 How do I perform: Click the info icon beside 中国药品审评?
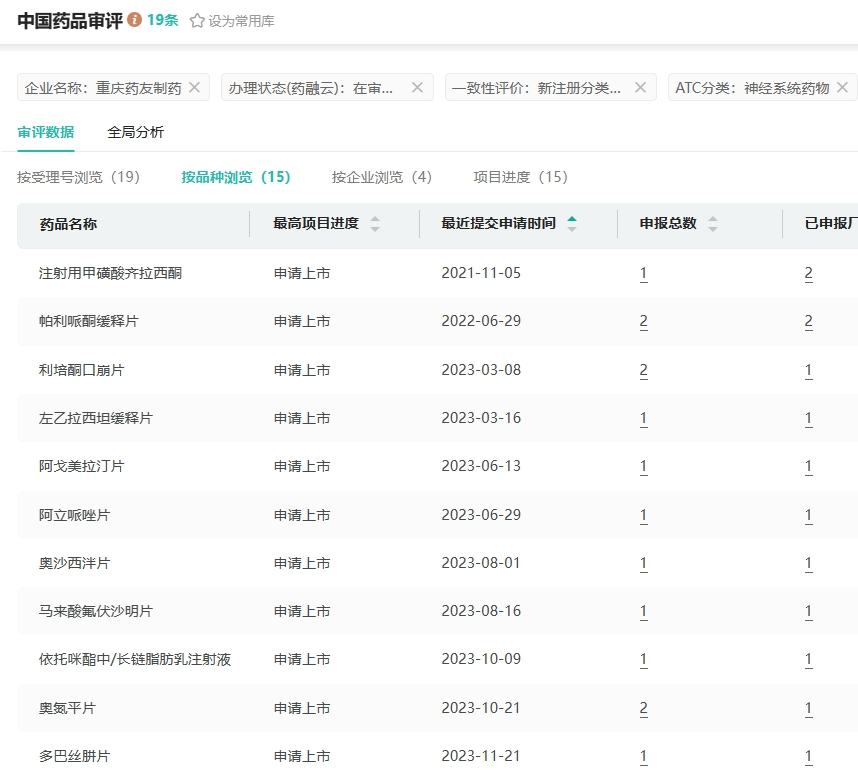pyautogui.click(x=135, y=20)
